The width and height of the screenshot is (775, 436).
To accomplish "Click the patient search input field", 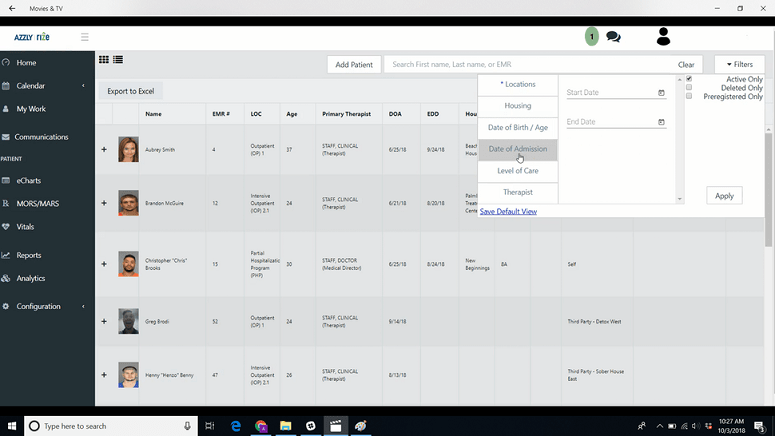I will click(x=529, y=64).
